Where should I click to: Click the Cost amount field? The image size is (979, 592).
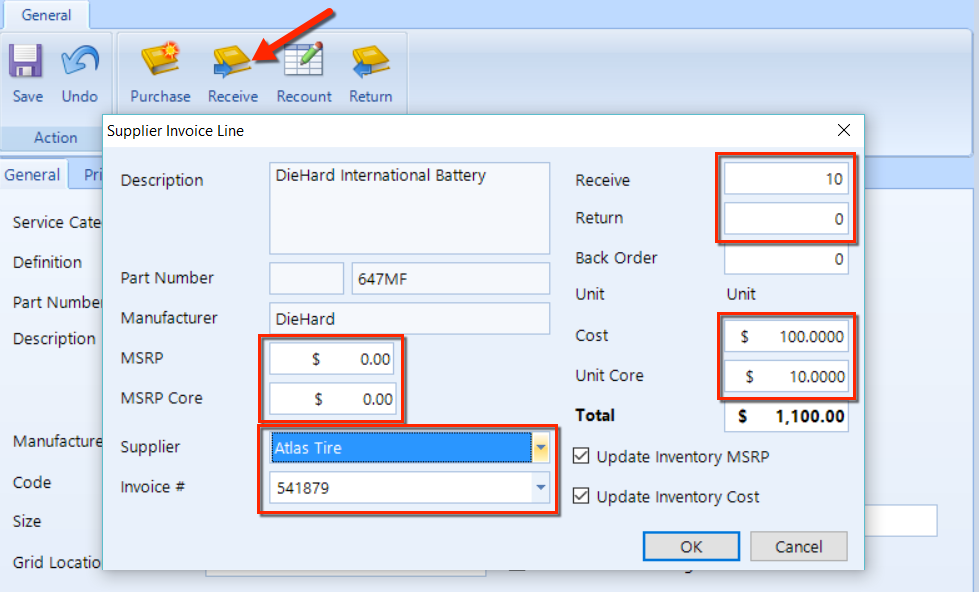[x=786, y=337]
